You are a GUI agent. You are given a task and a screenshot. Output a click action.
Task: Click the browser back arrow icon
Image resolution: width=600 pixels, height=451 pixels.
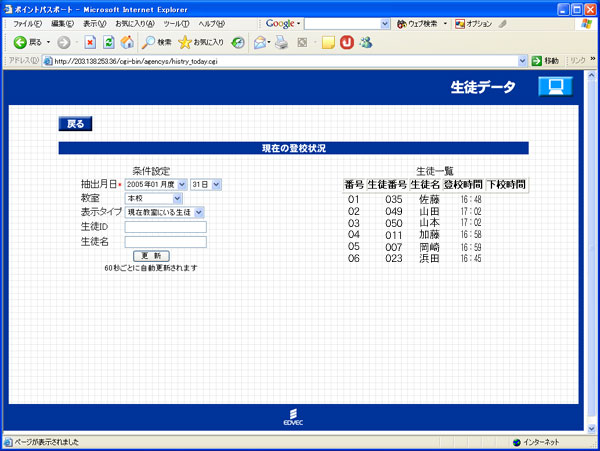(20, 42)
